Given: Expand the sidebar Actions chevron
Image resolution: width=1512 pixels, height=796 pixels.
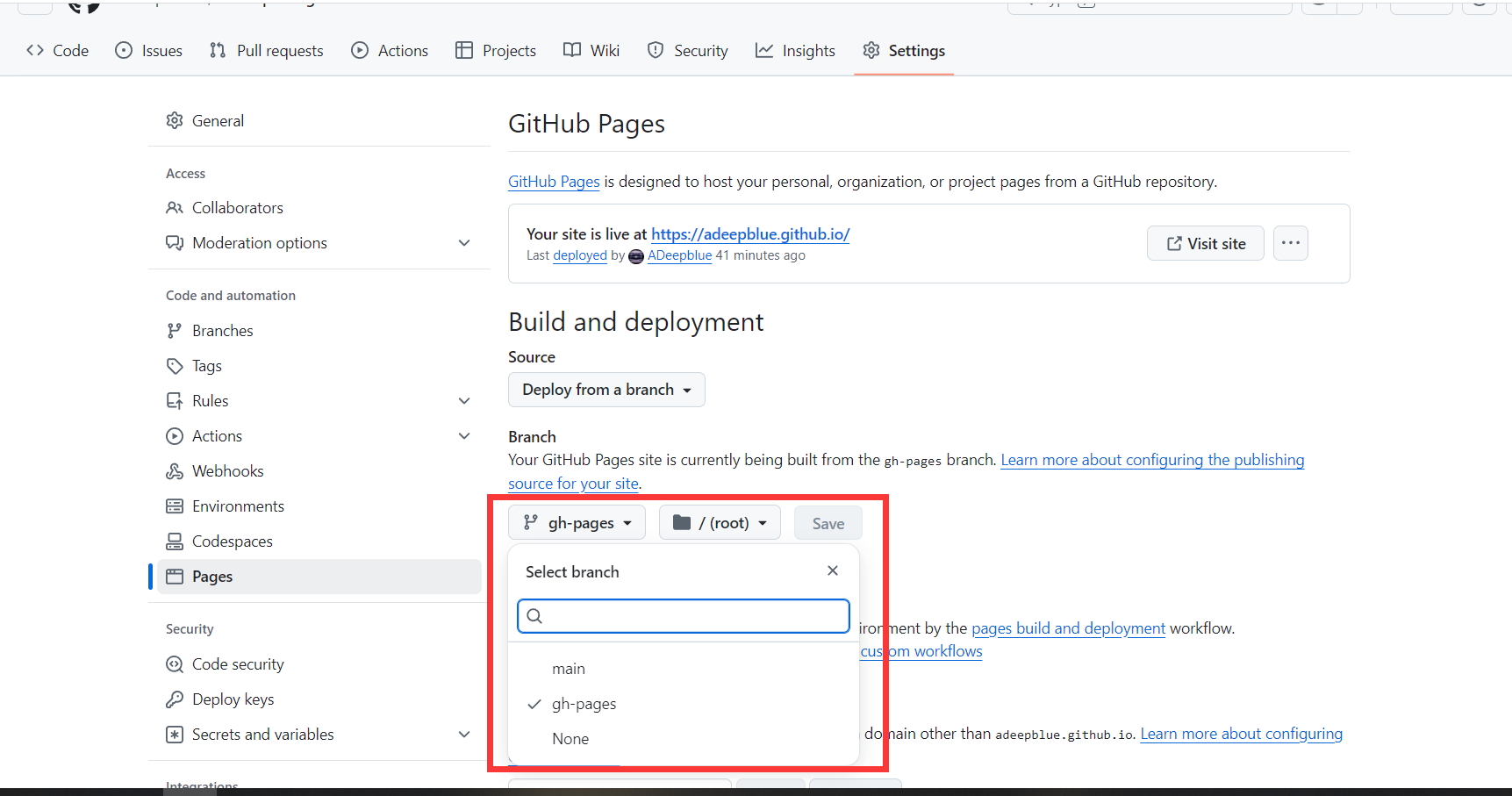Looking at the screenshot, I should pos(464,436).
